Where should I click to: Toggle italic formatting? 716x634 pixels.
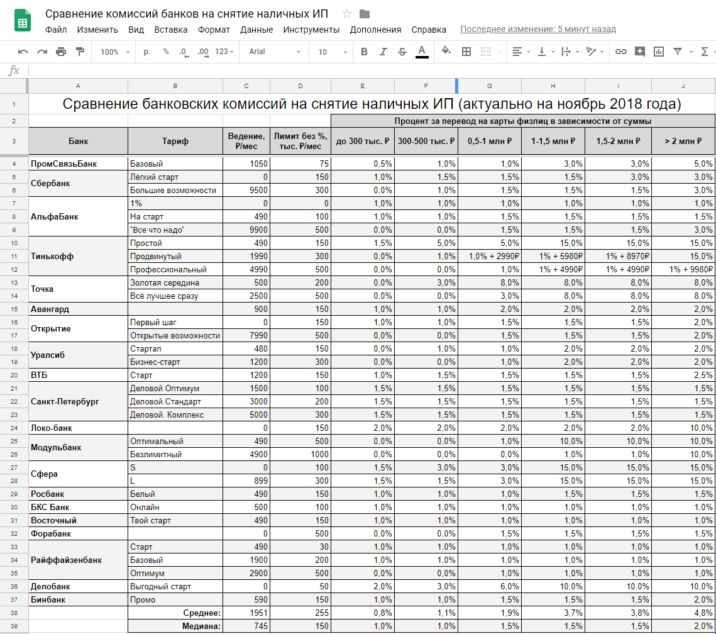383,52
